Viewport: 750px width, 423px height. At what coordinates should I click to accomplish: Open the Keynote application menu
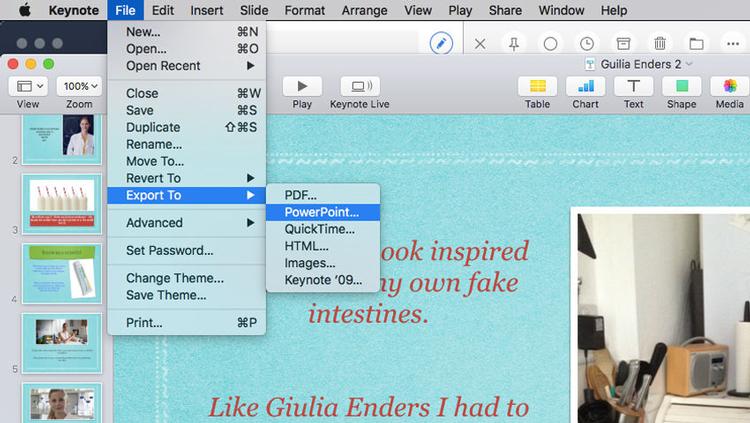tap(74, 10)
